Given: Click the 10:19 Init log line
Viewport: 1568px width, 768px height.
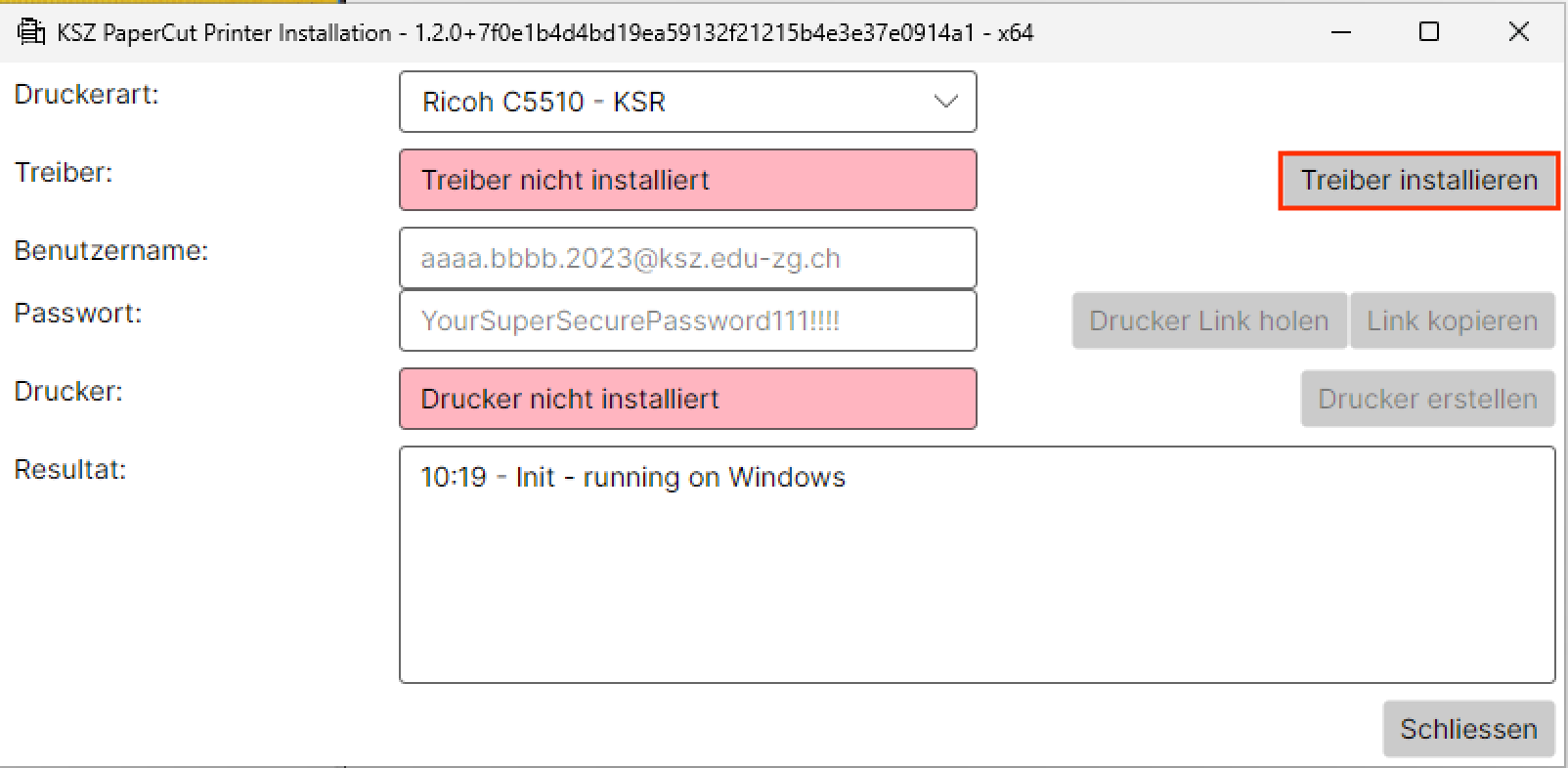Looking at the screenshot, I should click(x=632, y=478).
